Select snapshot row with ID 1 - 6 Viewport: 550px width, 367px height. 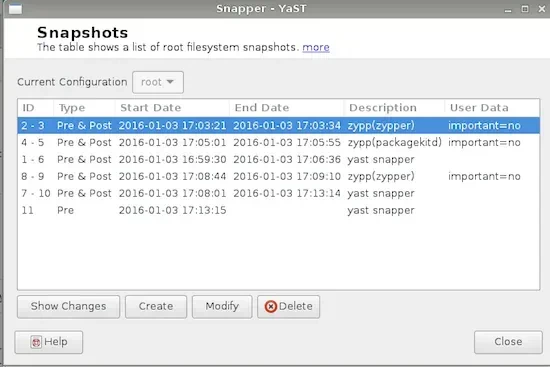[279, 159]
